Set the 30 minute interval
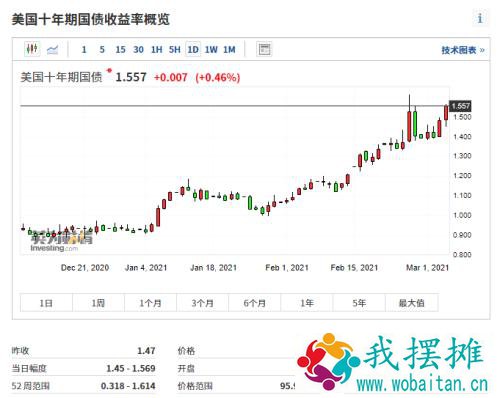 click(x=138, y=50)
